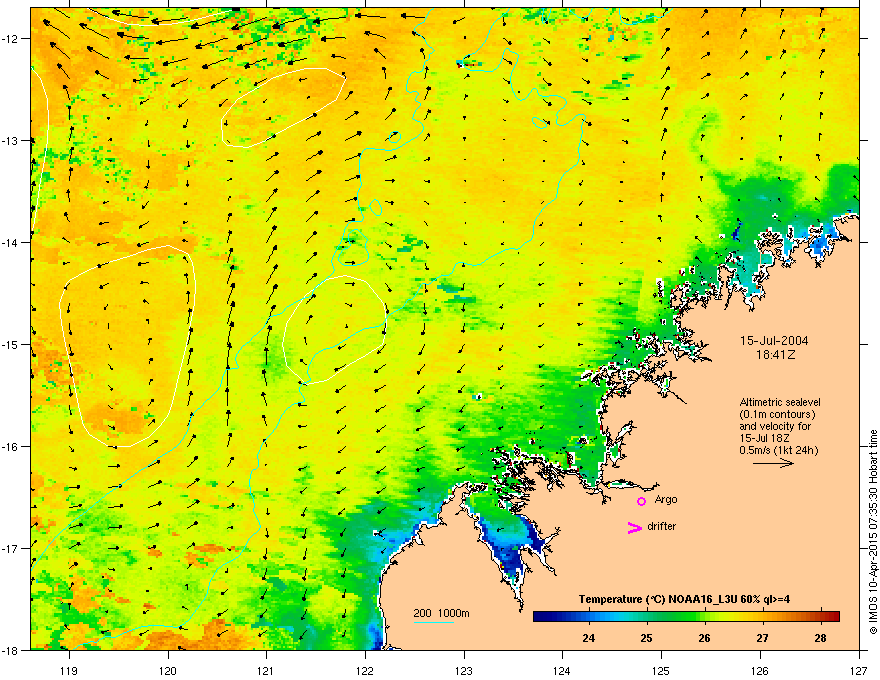Click the Altimetric sealevel text
This screenshot has height=680, width=880.
click(x=780, y=402)
